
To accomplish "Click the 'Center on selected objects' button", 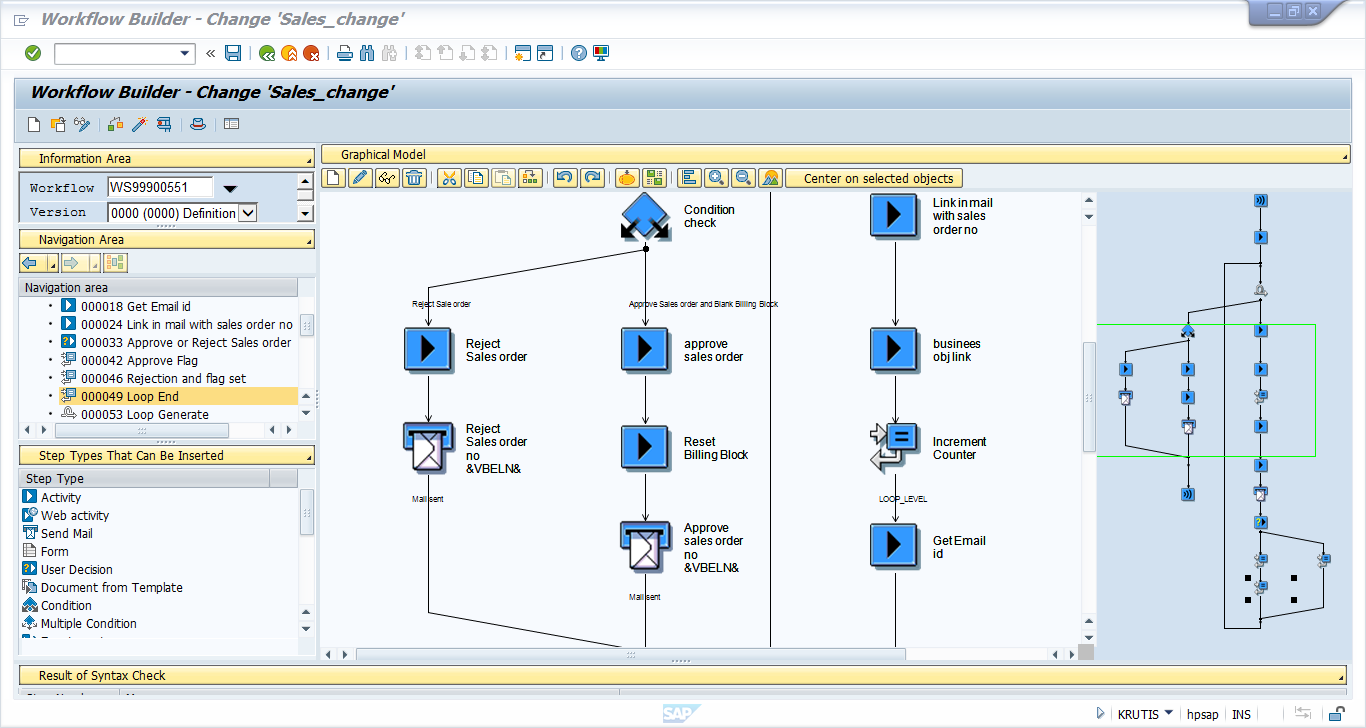I will point(874,177).
